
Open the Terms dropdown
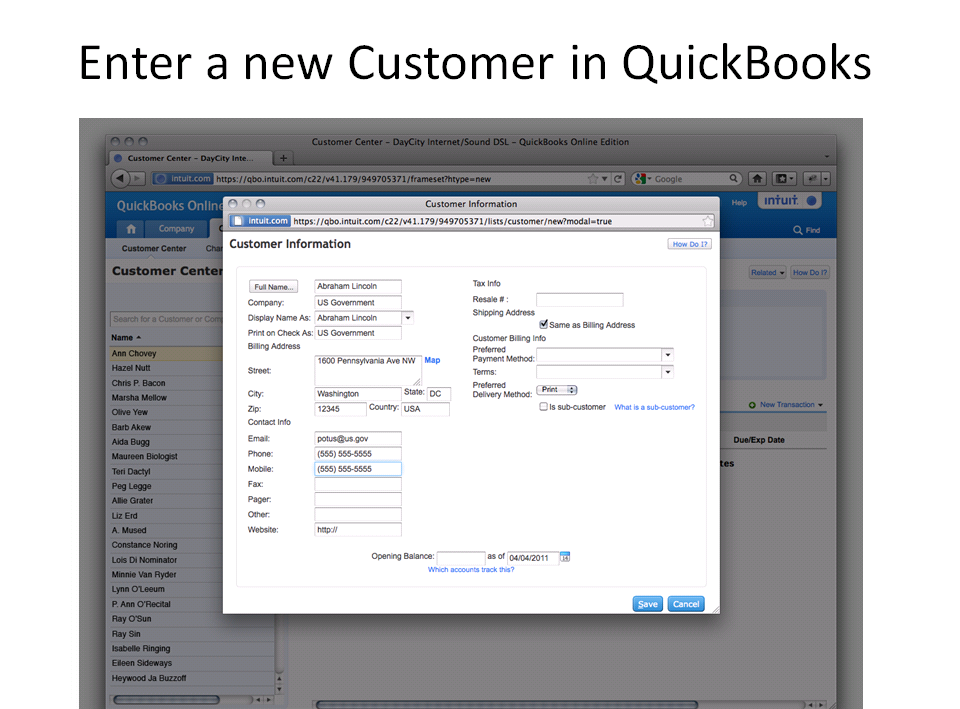(667, 372)
